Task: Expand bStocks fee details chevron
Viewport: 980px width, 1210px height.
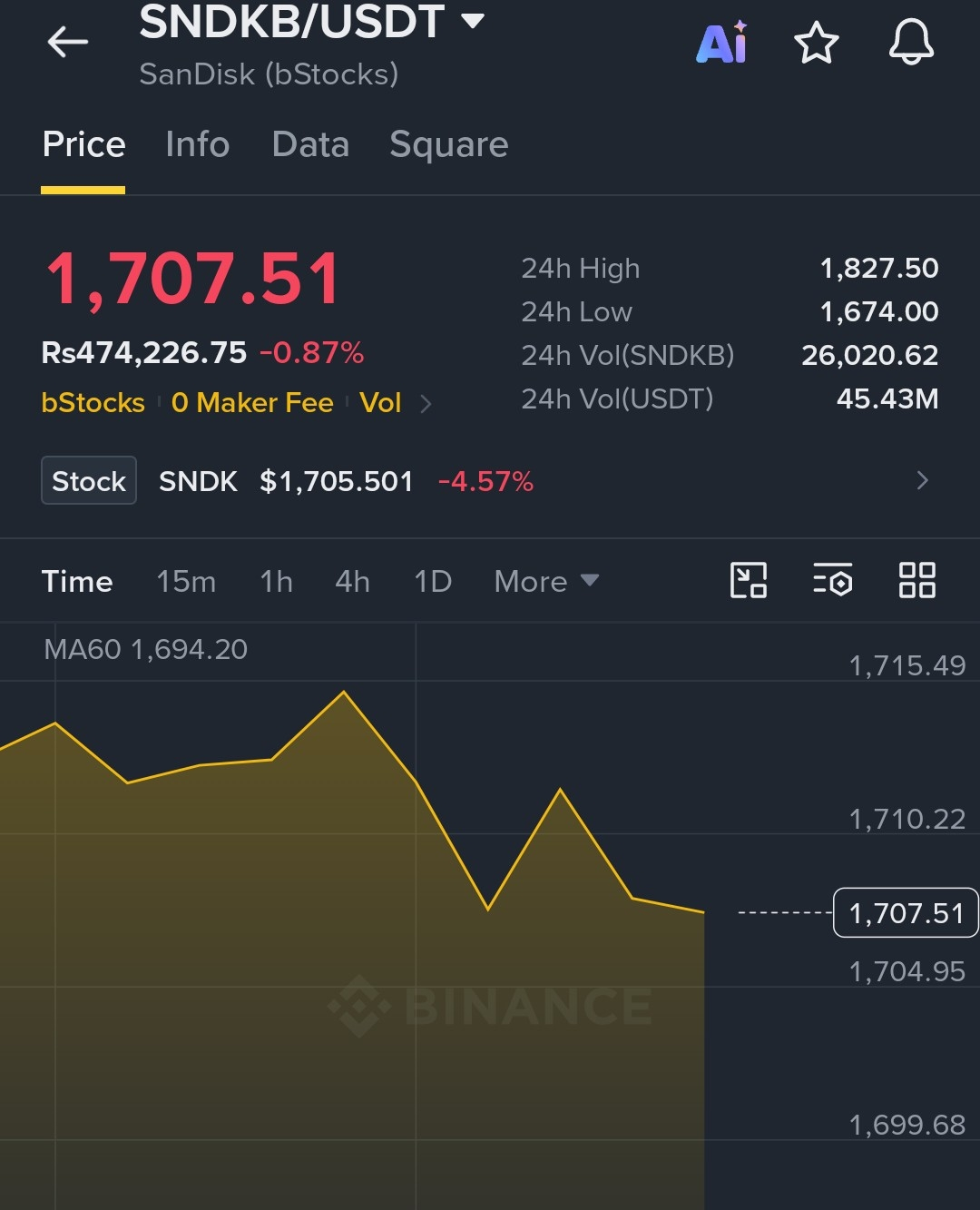Action: pyautogui.click(x=426, y=403)
